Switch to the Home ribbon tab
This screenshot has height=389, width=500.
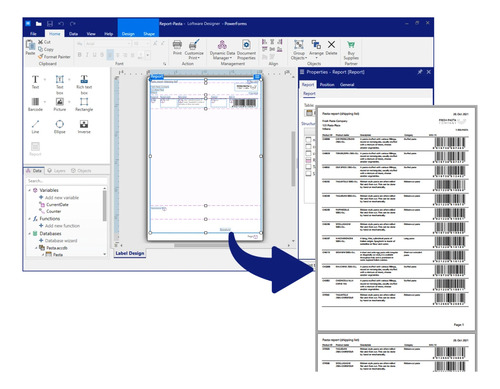(55, 34)
